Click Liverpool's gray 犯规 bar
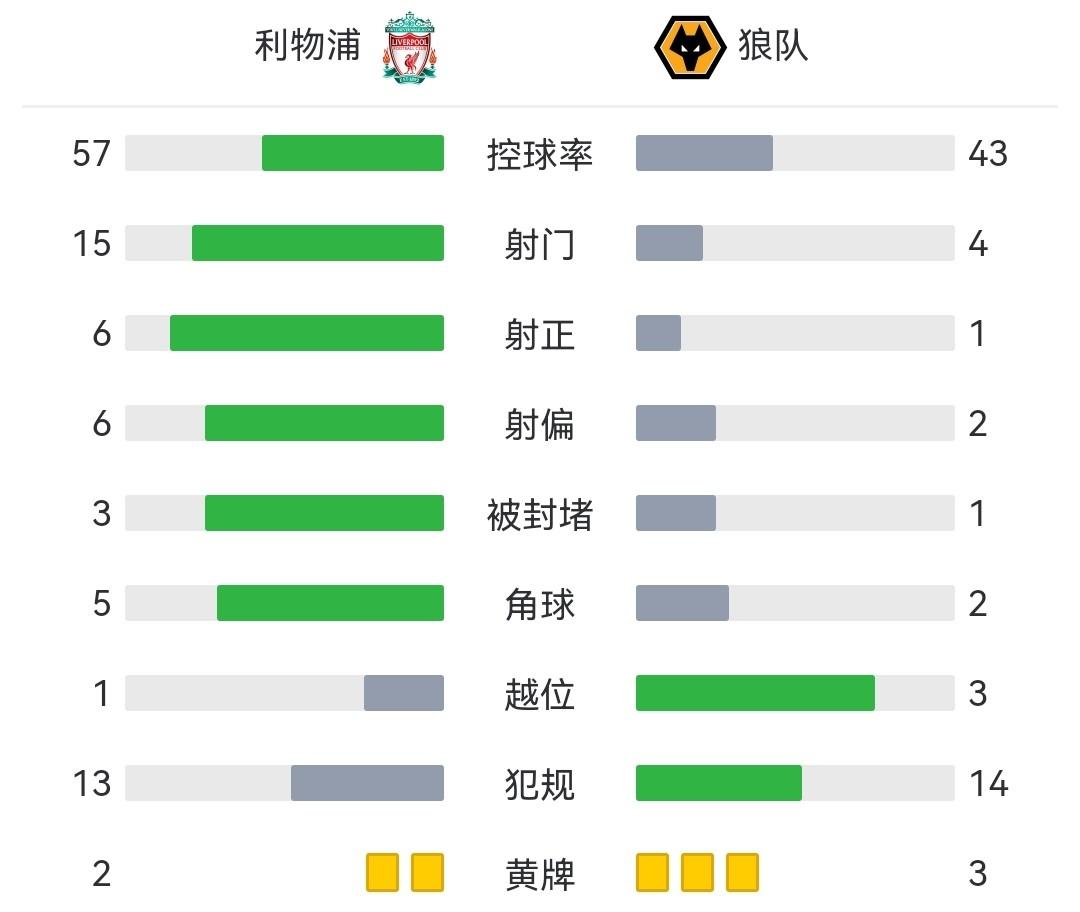The image size is (1080, 912). pyautogui.click(x=367, y=783)
